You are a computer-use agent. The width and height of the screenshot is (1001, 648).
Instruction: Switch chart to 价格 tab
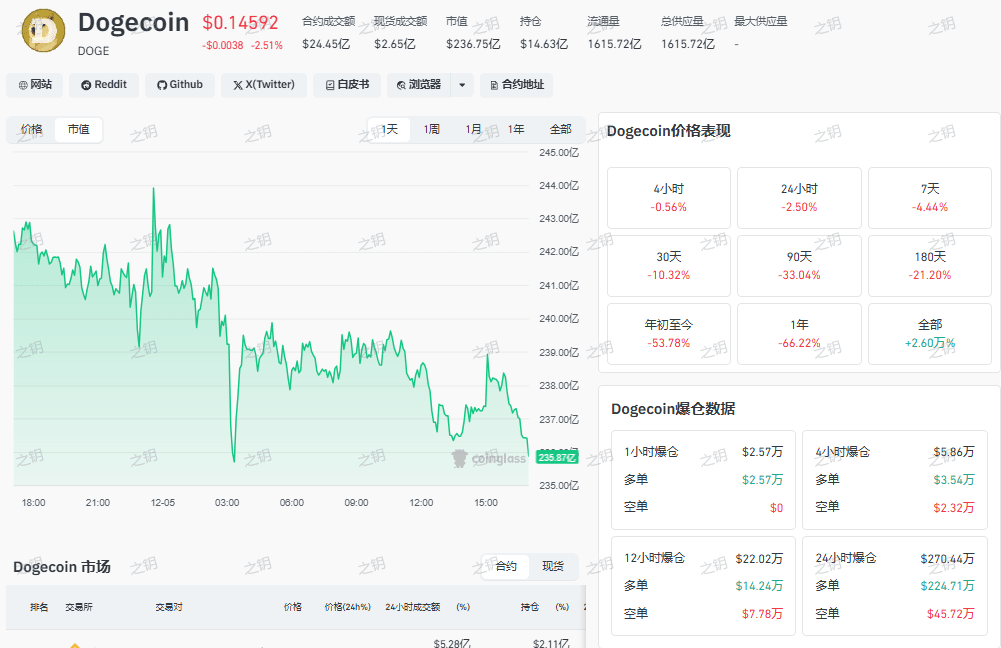[x=31, y=130]
